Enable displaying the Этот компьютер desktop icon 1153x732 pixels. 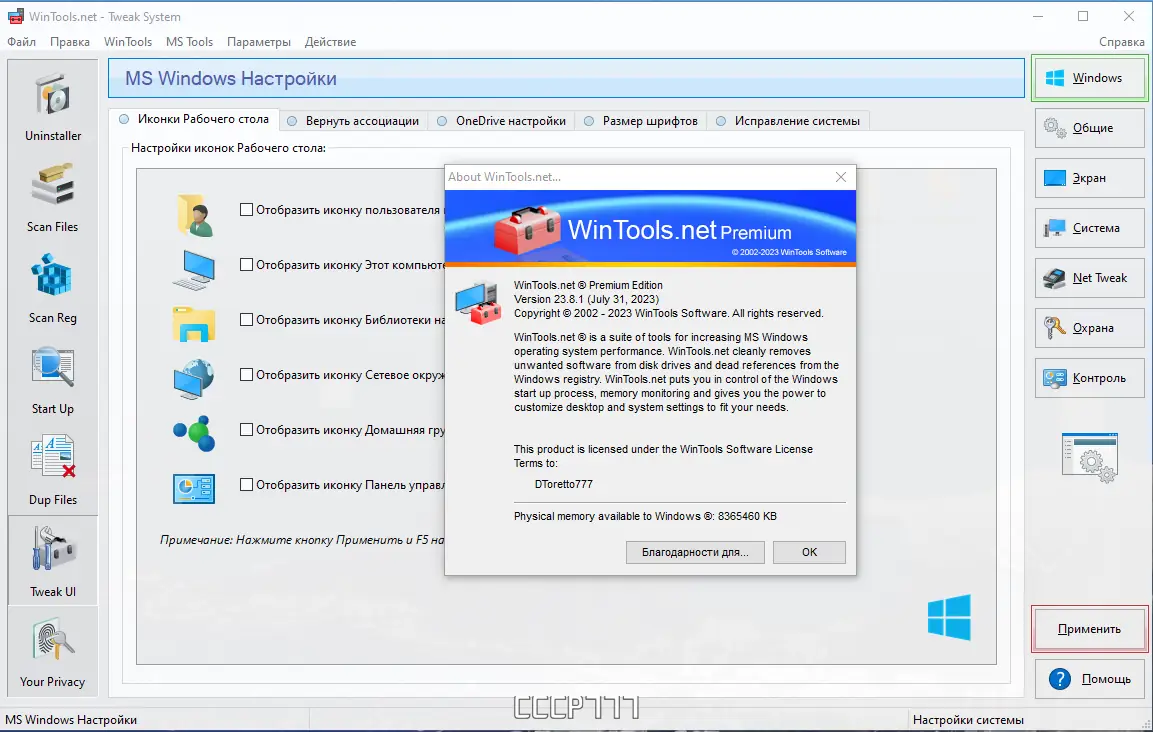(244, 265)
